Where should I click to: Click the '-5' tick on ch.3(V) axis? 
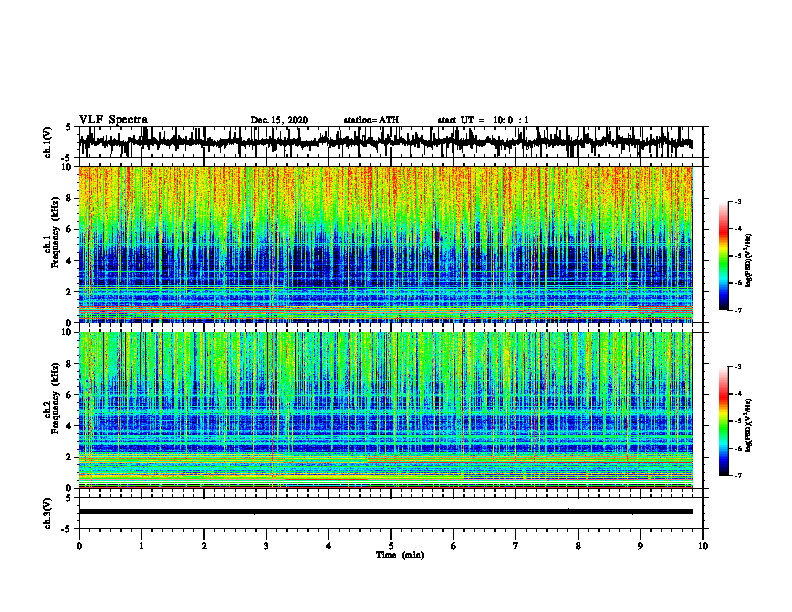pyautogui.click(x=67, y=529)
